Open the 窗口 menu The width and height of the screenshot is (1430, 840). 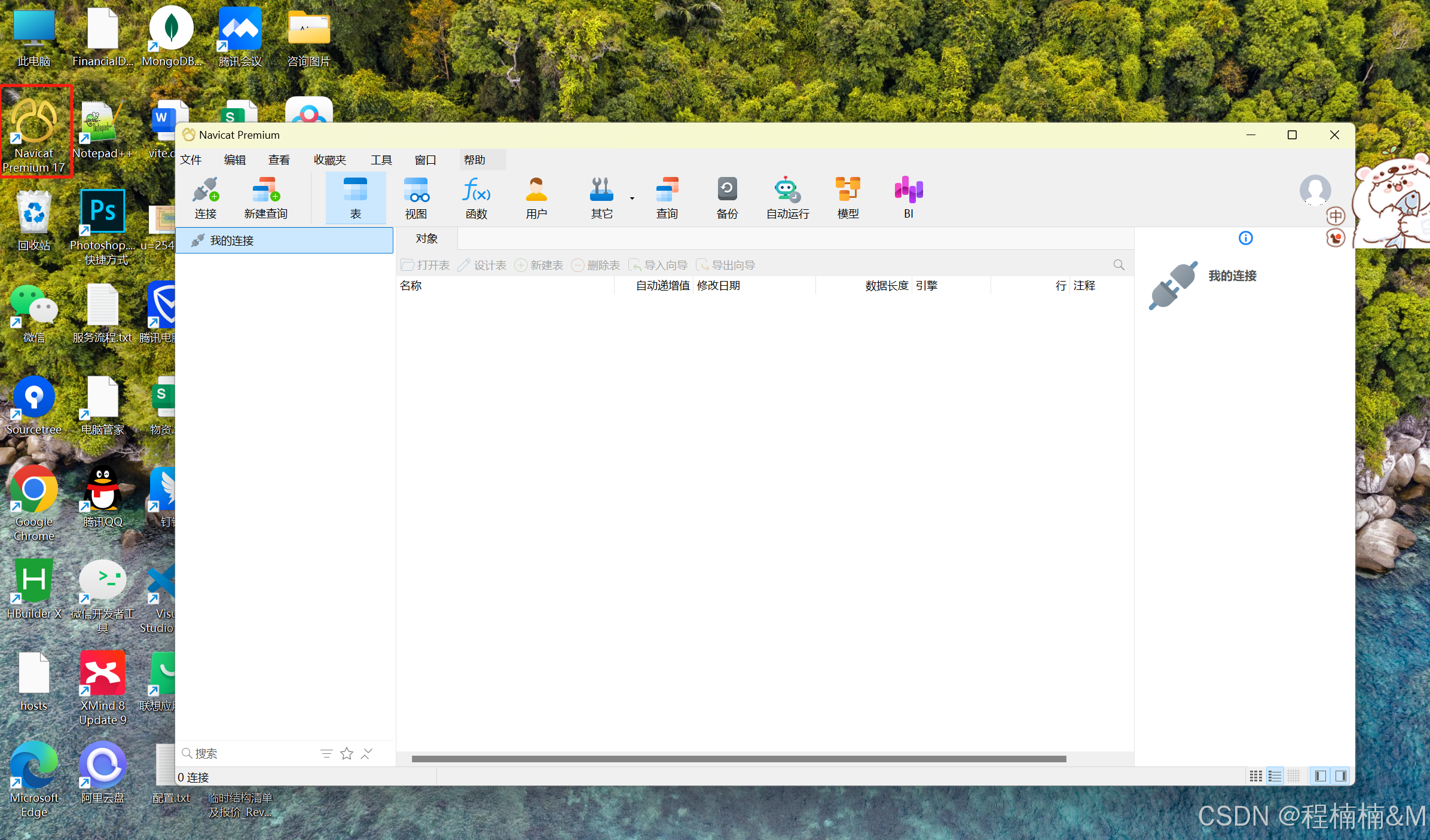pos(426,160)
